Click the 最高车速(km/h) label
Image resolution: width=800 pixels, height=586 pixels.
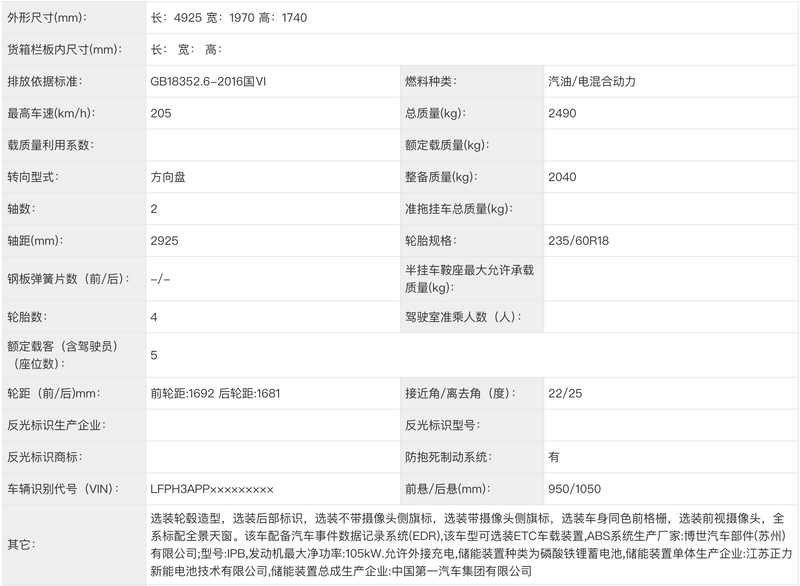pyautogui.click(x=52, y=113)
